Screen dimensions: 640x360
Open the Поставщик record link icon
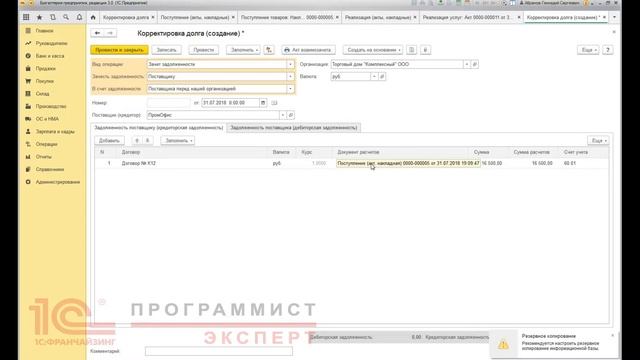coord(291,115)
